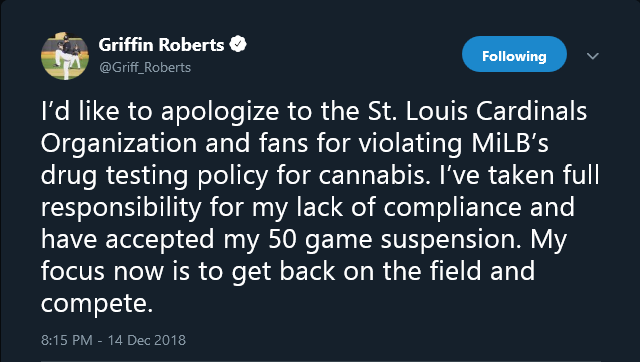640x362 pixels.
Task: Click the date 14 Dec 2018
Action: click(147, 340)
